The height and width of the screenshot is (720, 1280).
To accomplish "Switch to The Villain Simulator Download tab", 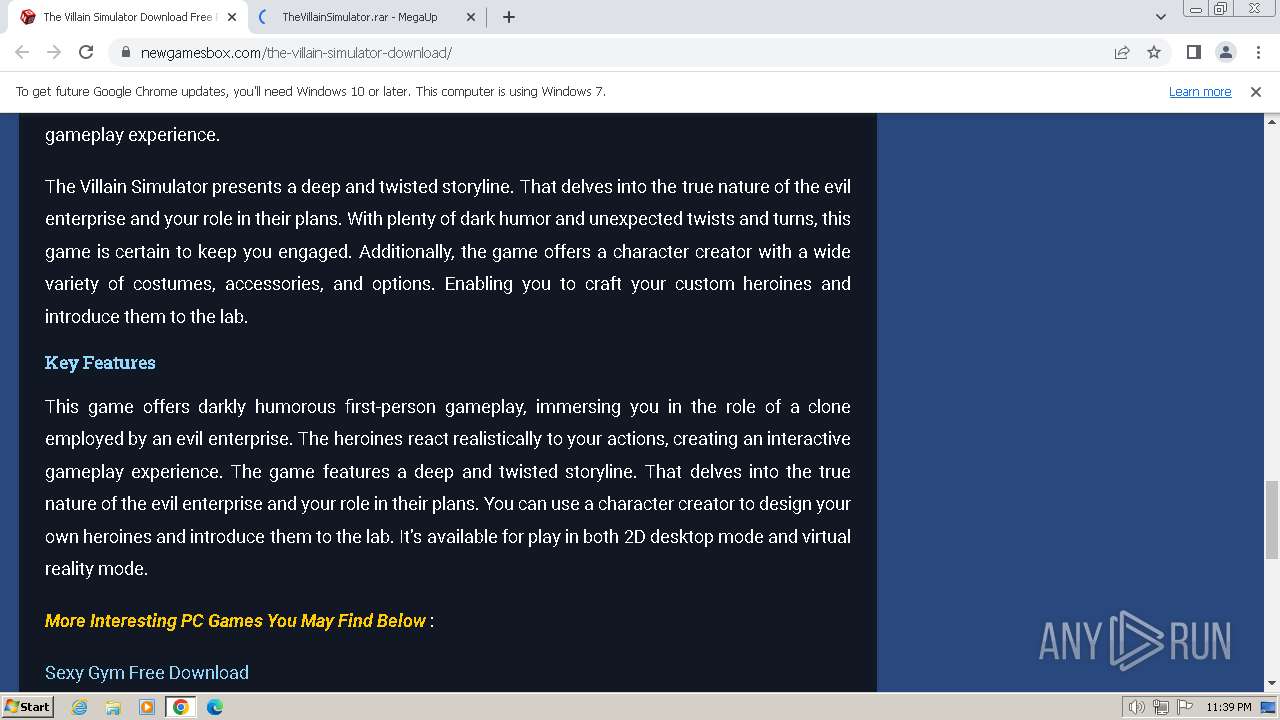I will (x=127, y=17).
